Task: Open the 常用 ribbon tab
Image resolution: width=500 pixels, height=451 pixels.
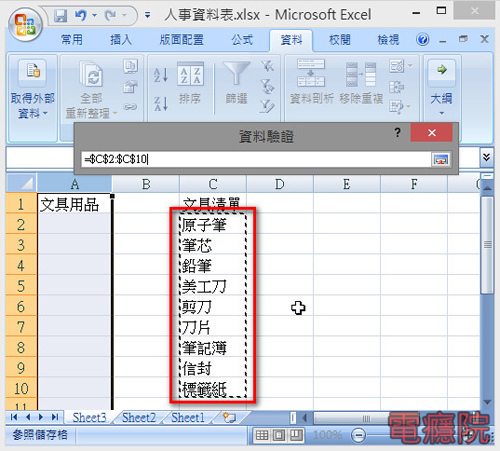Action: [x=72, y=40]
